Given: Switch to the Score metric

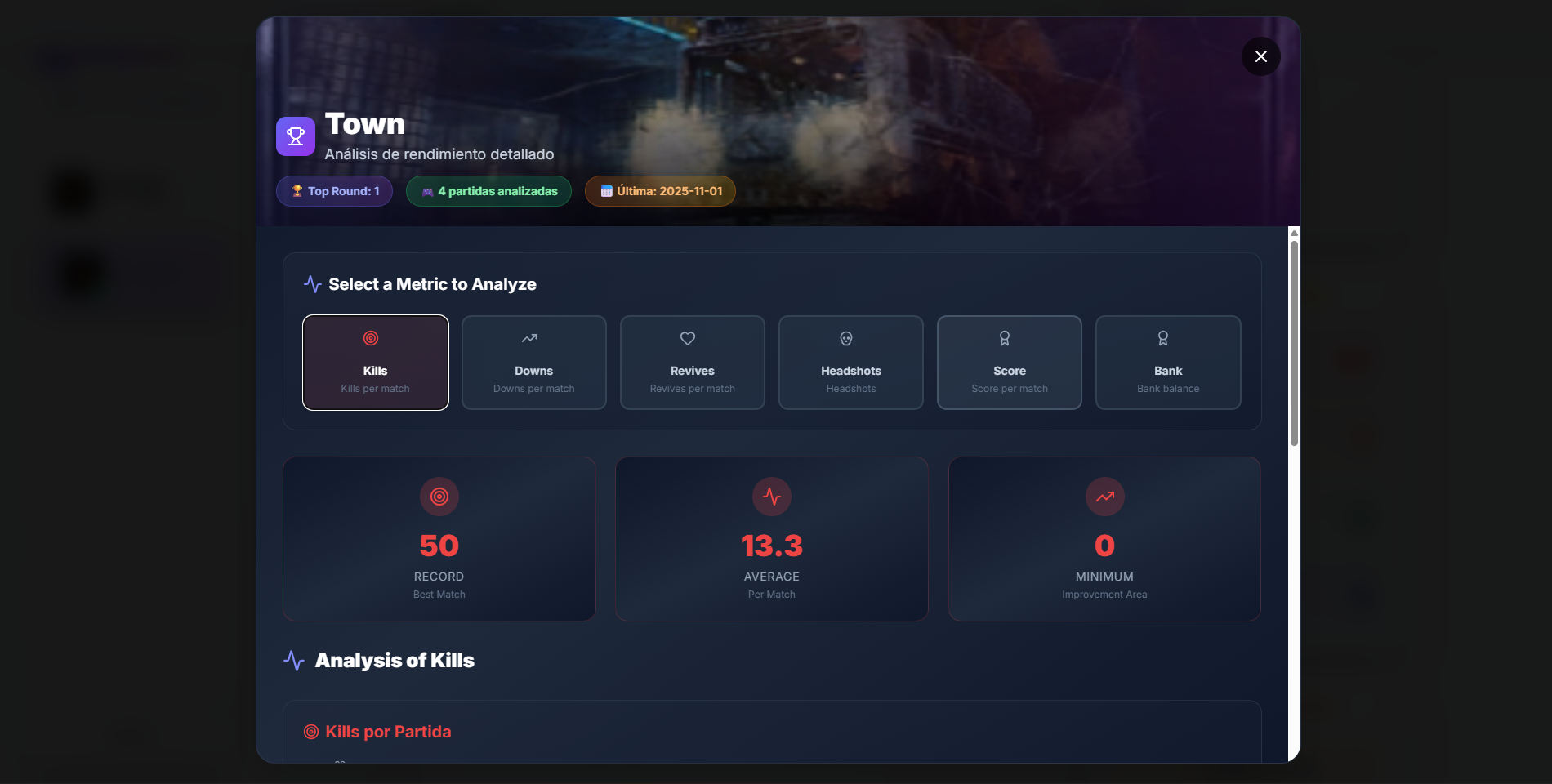Looking at the screenshot, I should point(1009,363).
